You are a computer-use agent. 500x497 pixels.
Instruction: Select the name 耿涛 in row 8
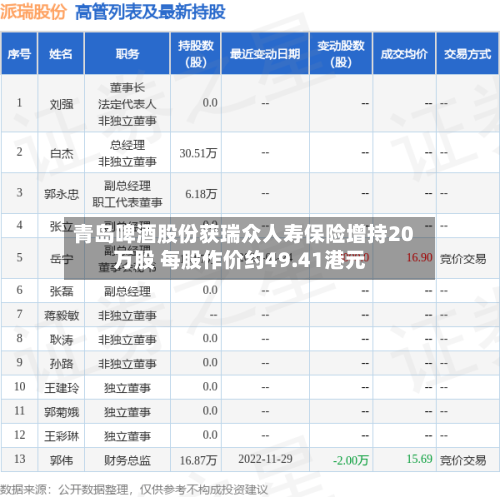[61, 340]
